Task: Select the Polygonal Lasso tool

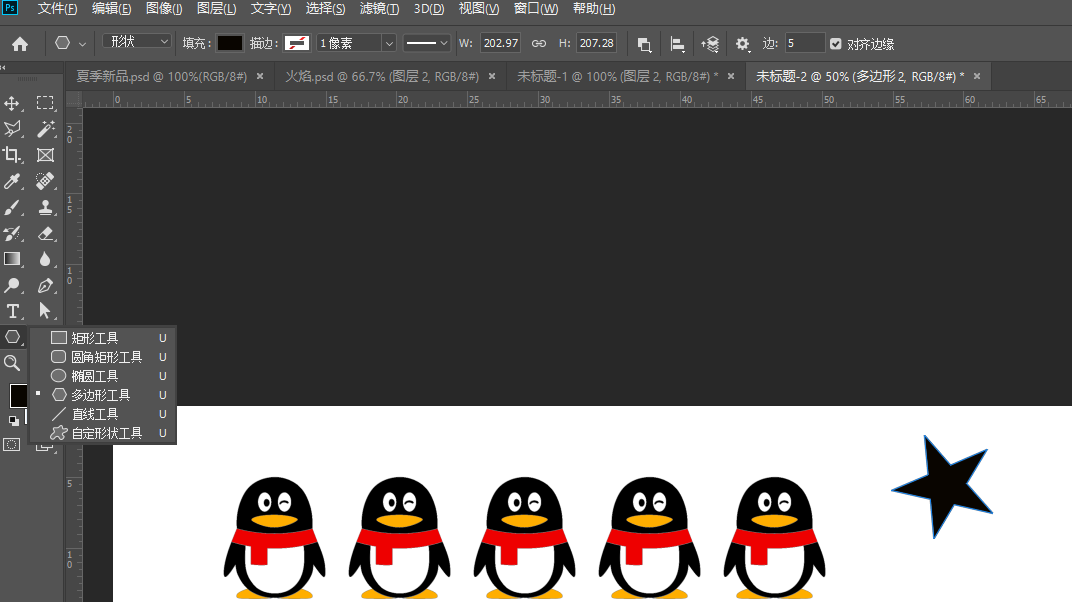Action: pos(12,129)
